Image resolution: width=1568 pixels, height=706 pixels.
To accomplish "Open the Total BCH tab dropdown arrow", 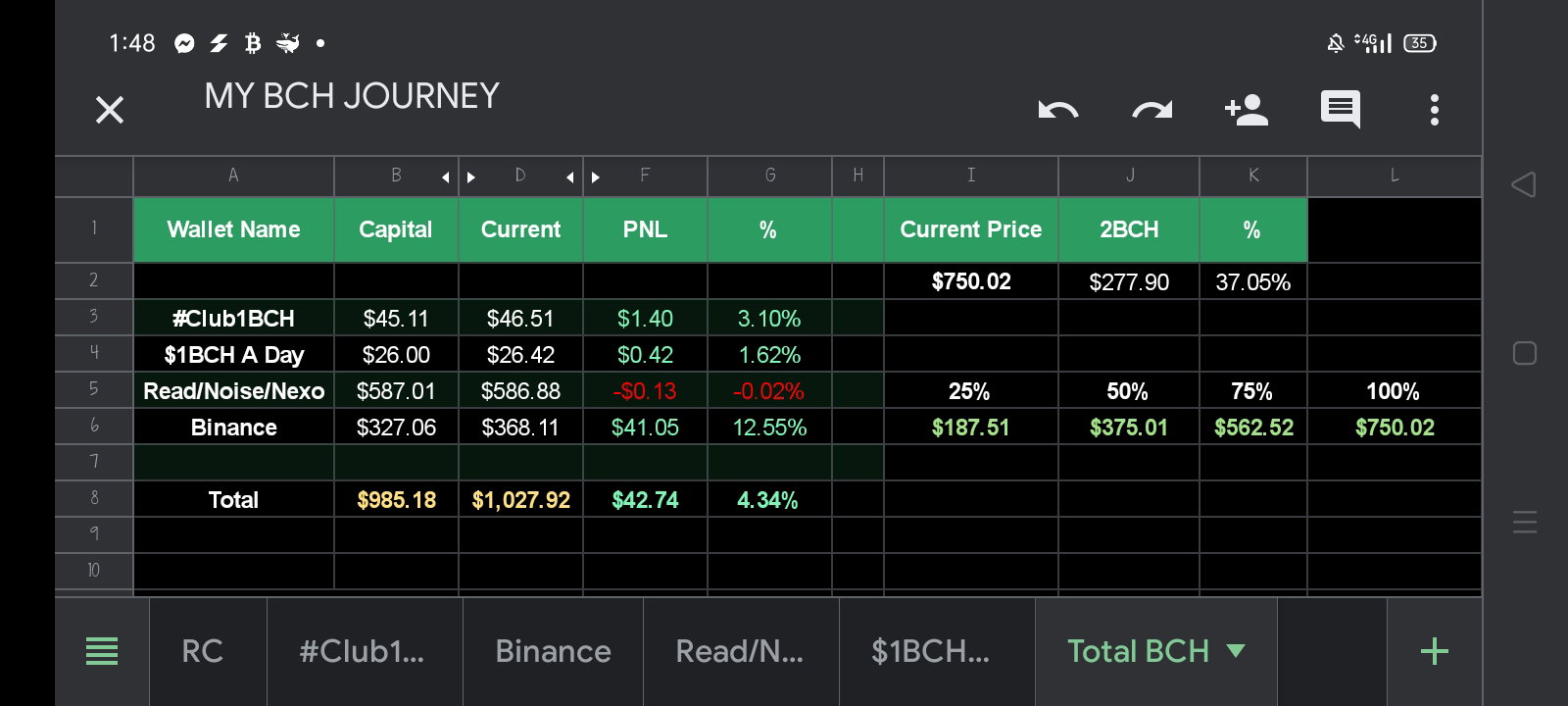I will coord(1236,651).
